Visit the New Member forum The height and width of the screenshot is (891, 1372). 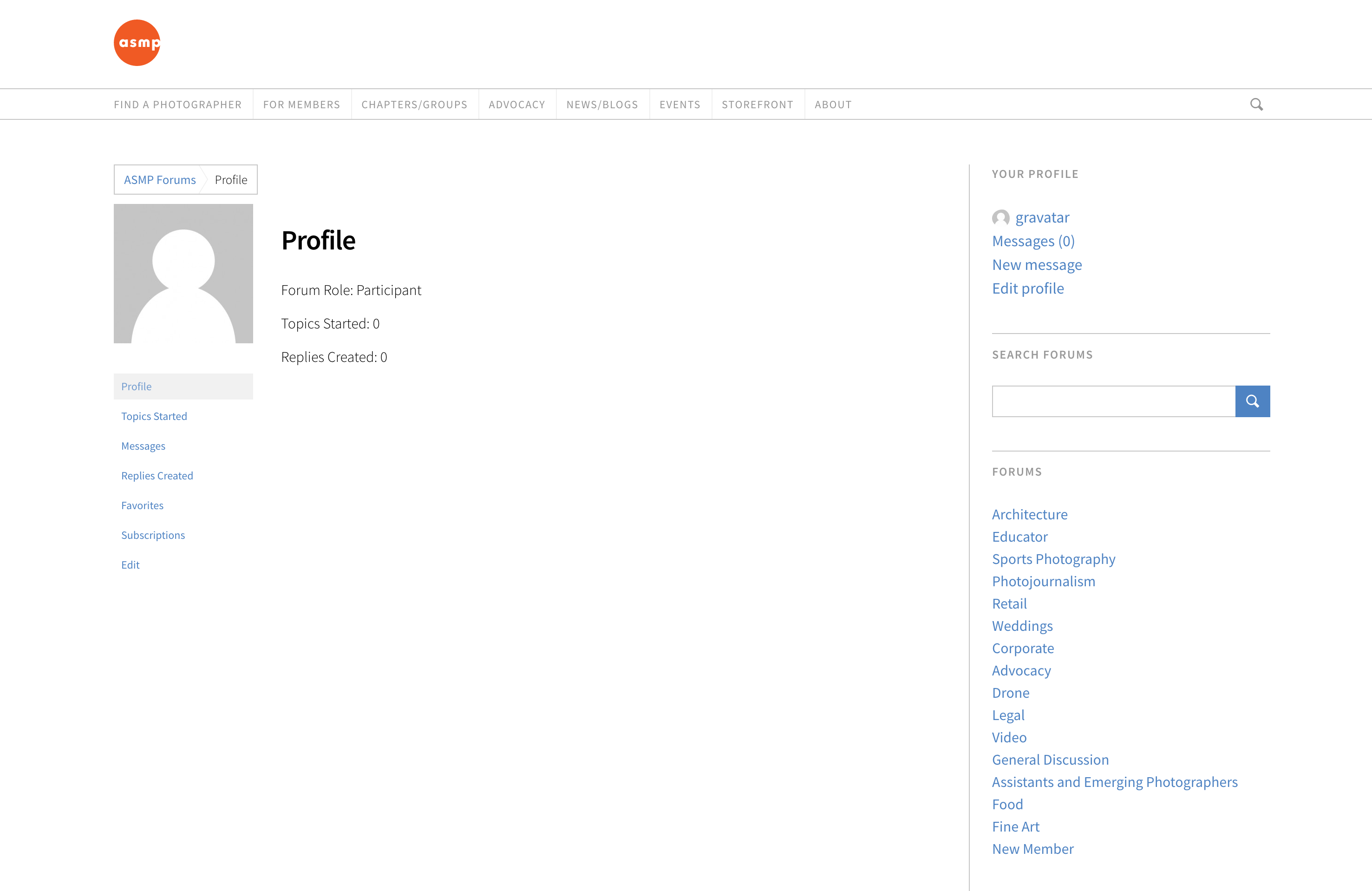coord(1032,849)
